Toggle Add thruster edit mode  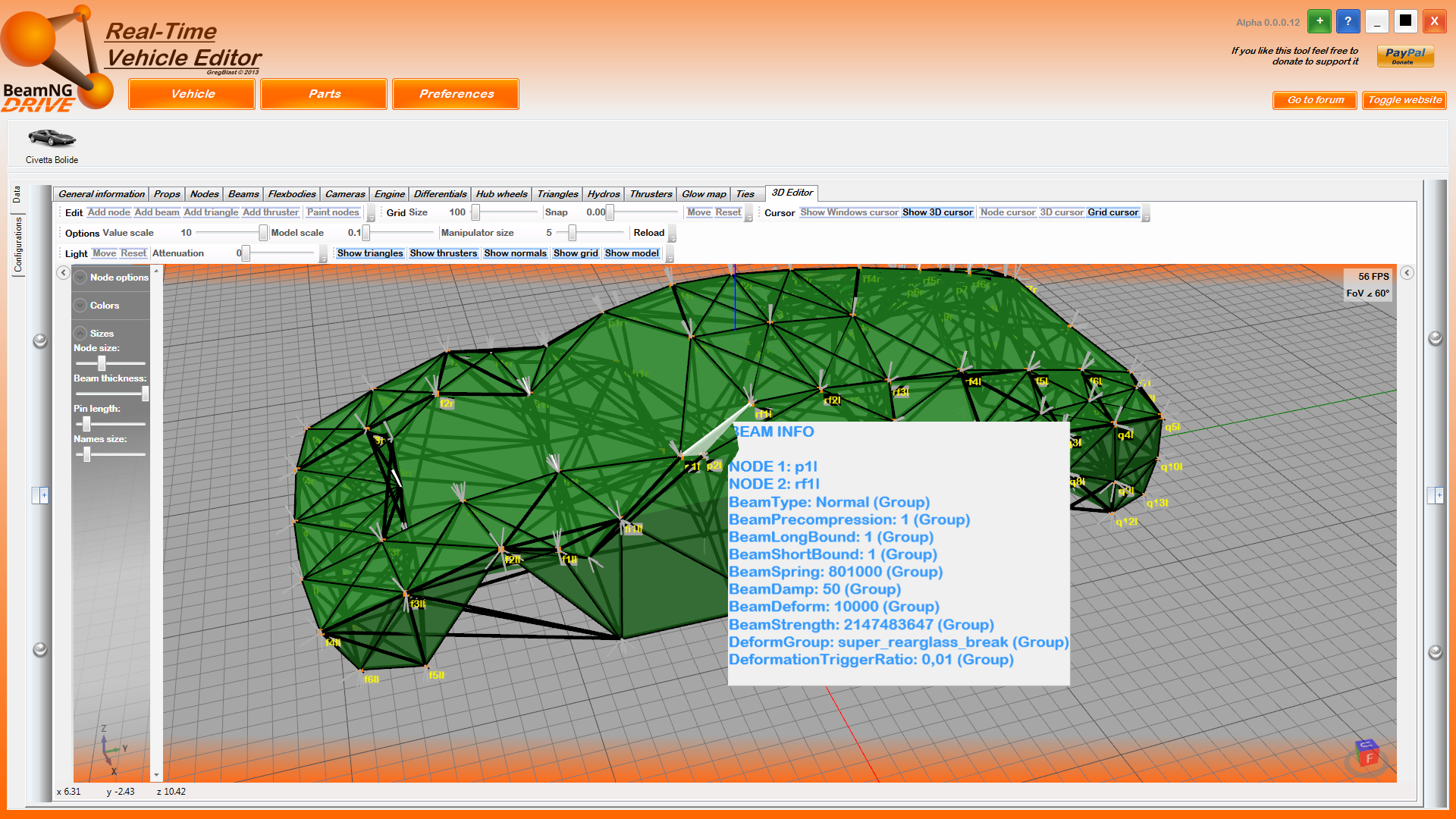click(x=271, y=212)
